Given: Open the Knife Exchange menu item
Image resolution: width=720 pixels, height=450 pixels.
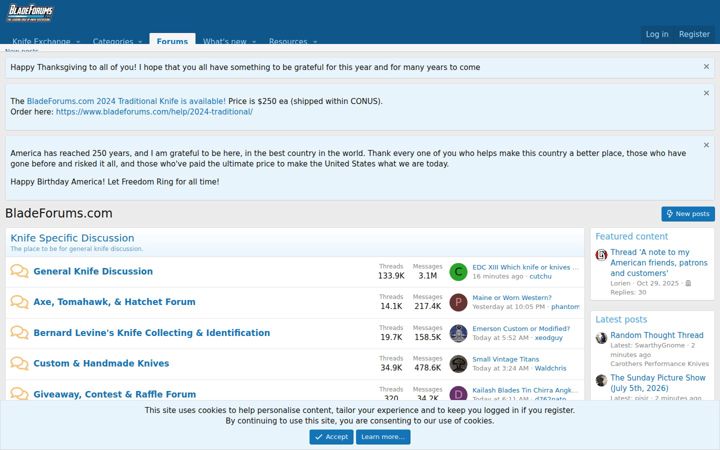Looking at the screenshot, I should click(41, 41).
